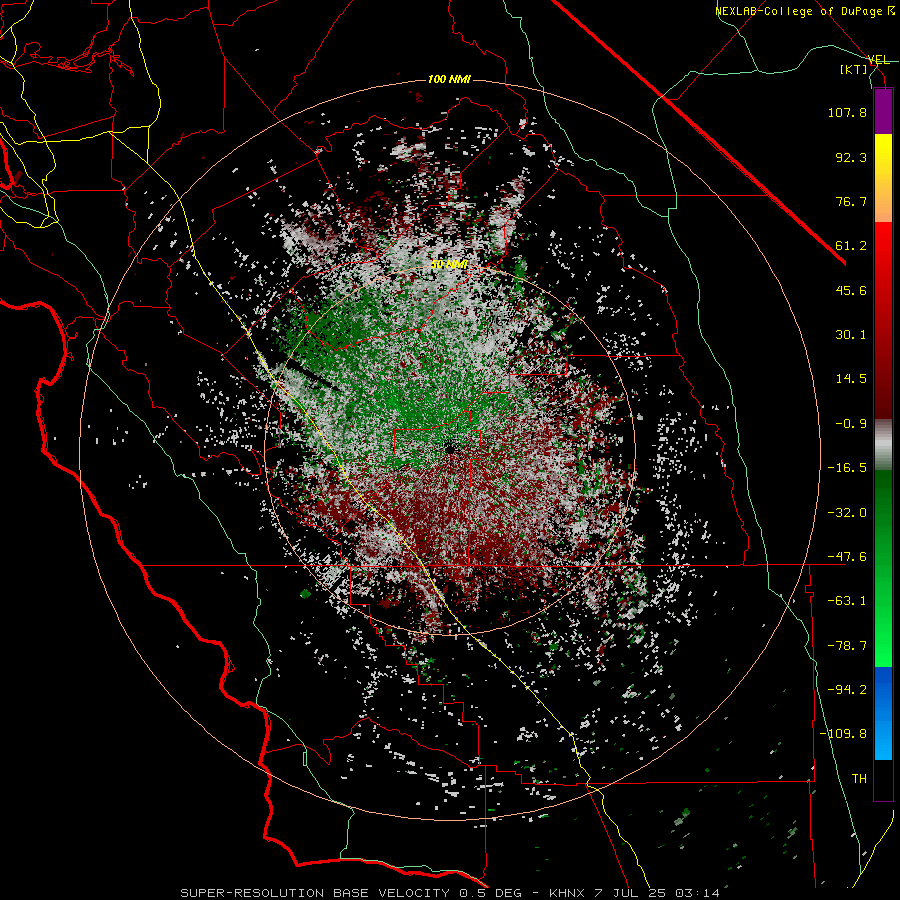Click the 100 NMI range ring label
900x900 pixels.
(449, 79)
